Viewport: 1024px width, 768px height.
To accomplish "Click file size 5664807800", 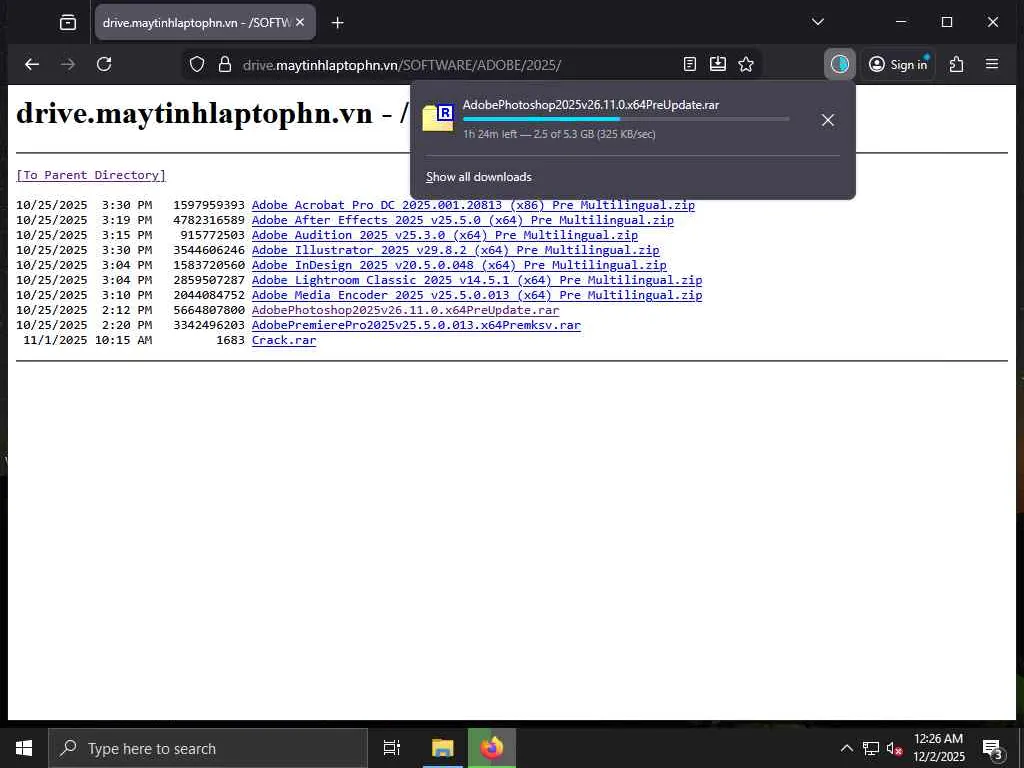I will 209,310.
